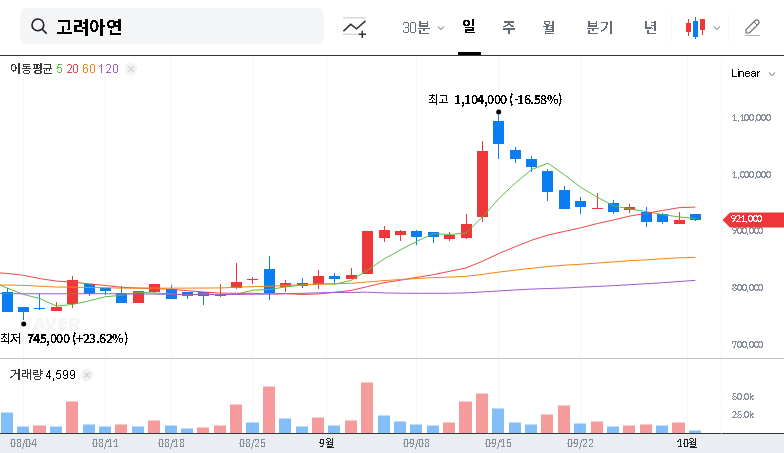784x453 pixels.
Task: Click the 최저 745,000 low price marker
Action: 64,338
